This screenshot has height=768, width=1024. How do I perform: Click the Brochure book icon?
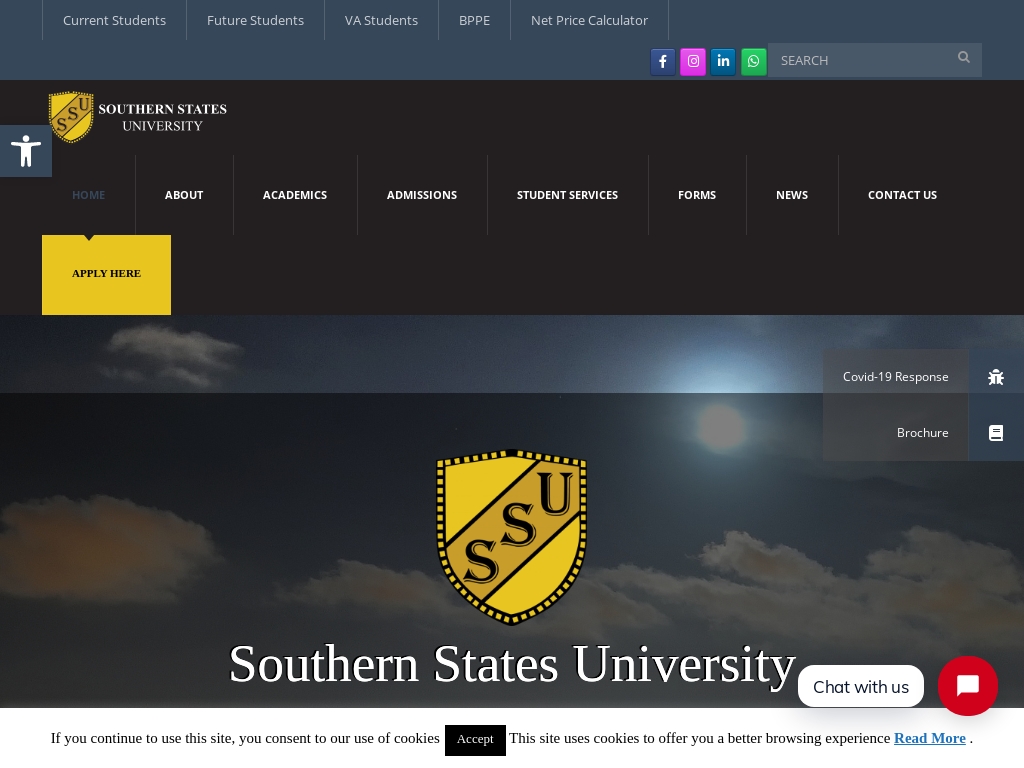click(x=995, y=433)
